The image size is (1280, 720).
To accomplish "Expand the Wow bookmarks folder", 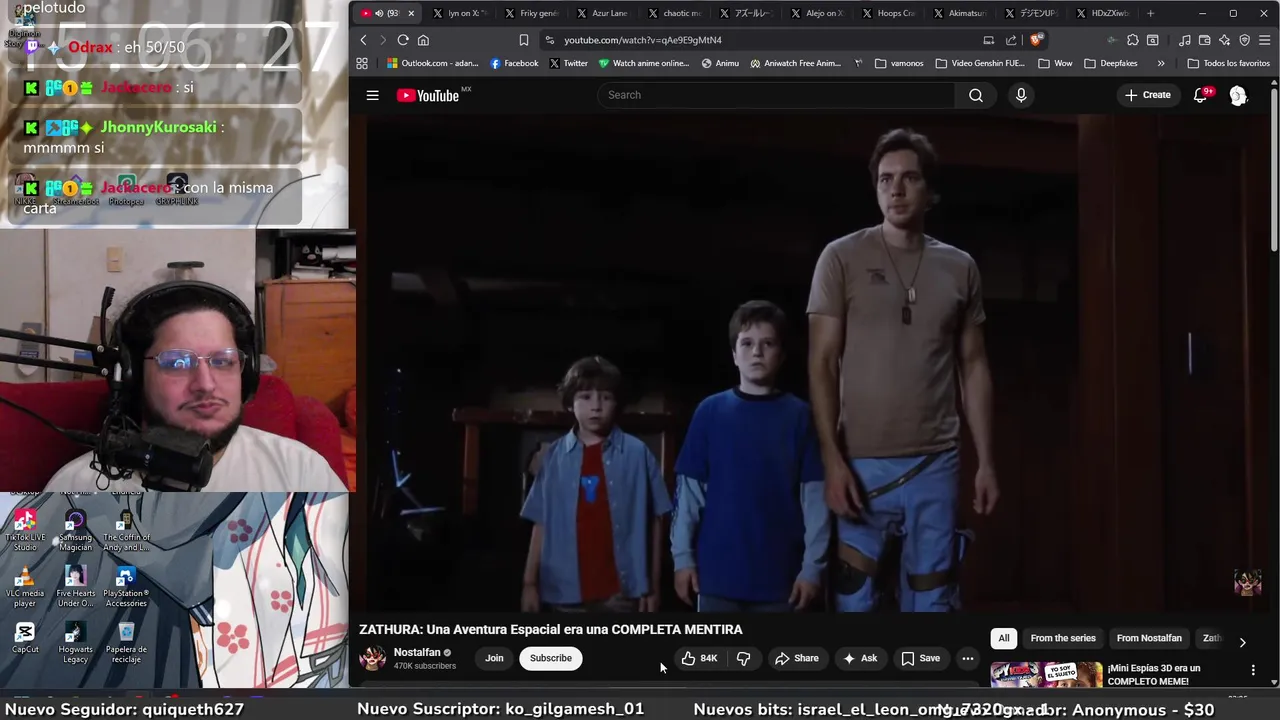I will pyautogui.click(x=1056, y=63).
